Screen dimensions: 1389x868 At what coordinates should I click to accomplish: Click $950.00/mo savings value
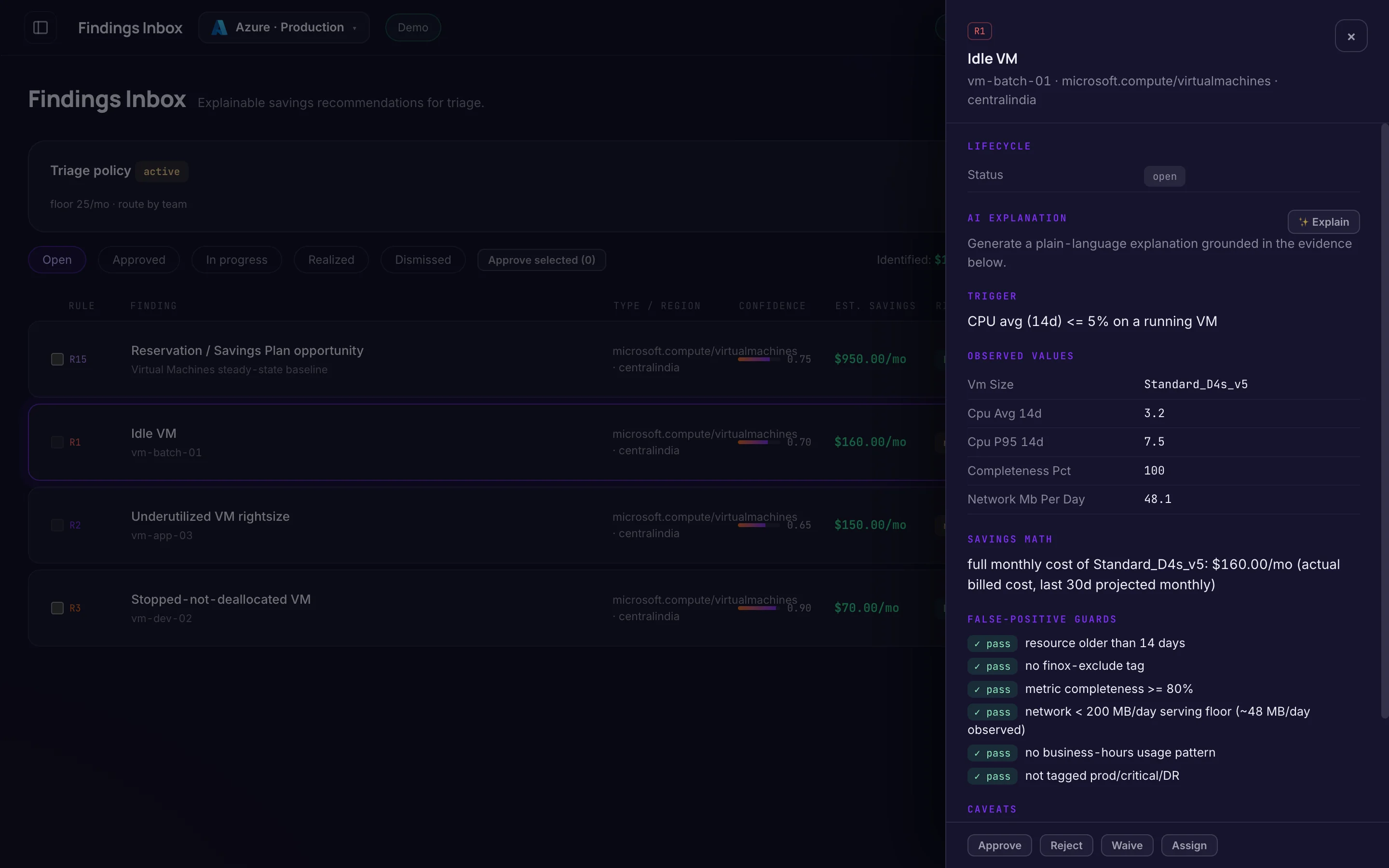pos(870,359)
